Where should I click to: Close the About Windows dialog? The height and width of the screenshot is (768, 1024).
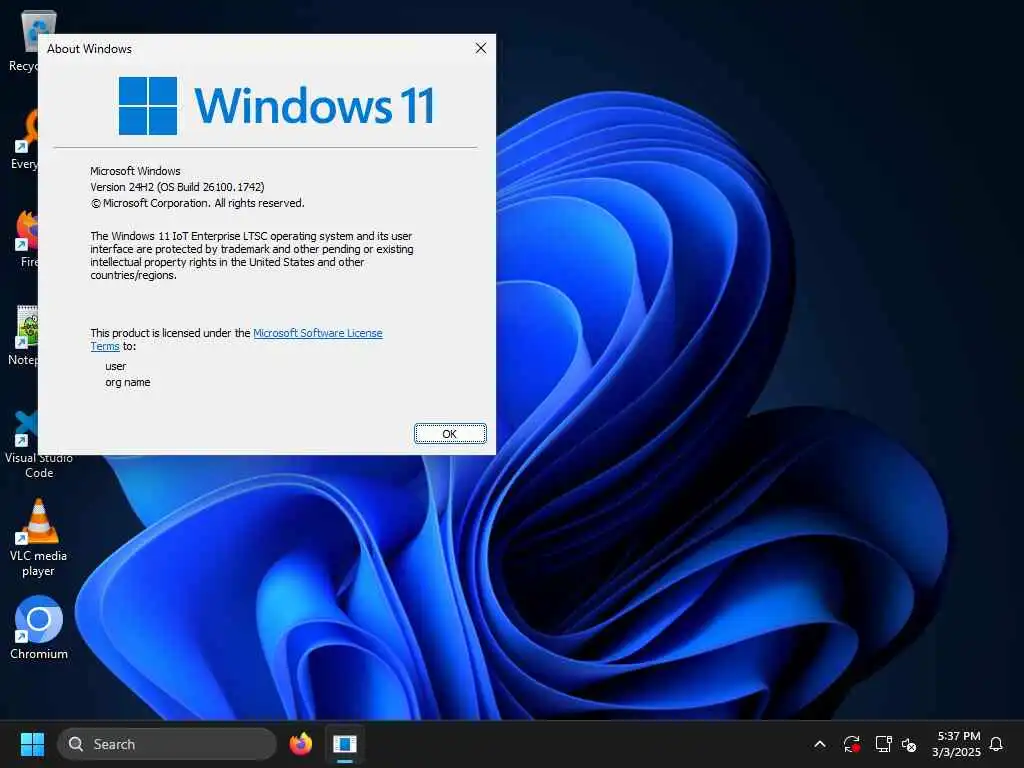pyautogui.click(x=481, y=48)
